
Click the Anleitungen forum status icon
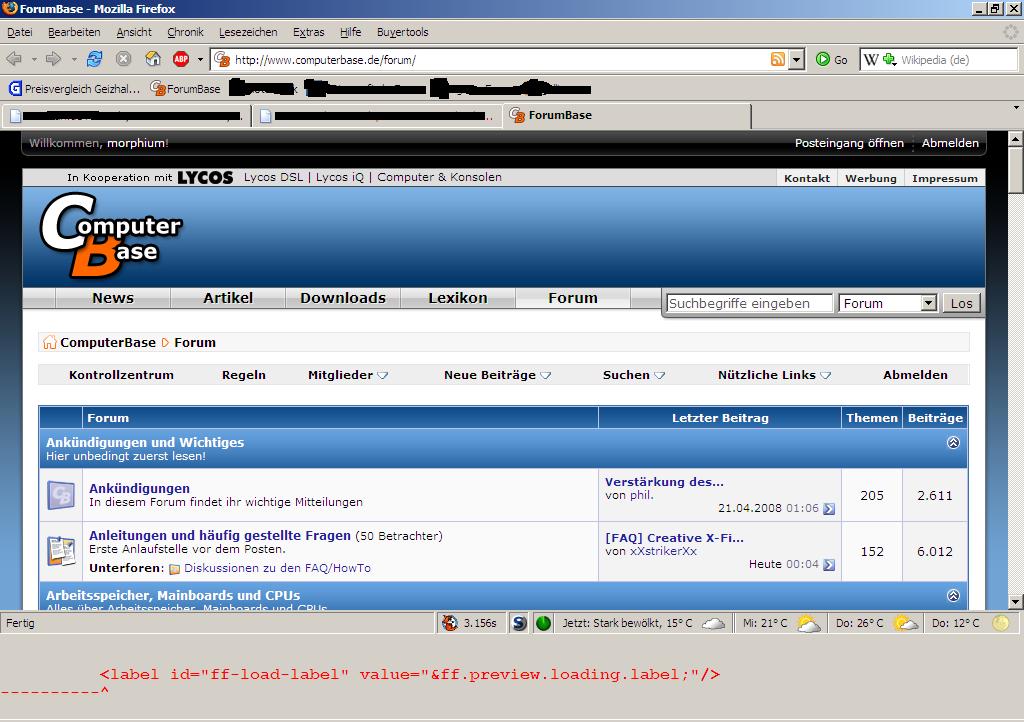(61, 551)
